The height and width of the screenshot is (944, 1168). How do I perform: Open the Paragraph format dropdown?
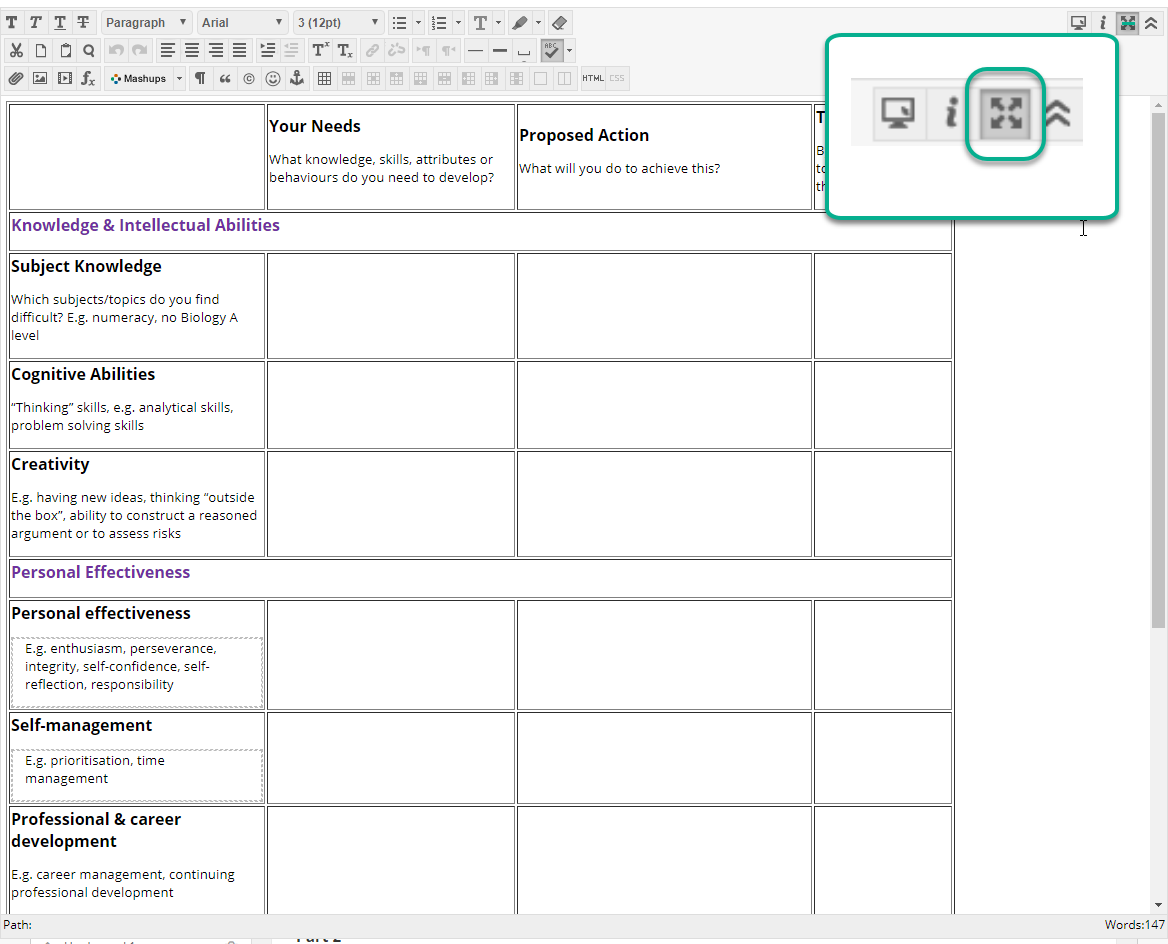tap(146, 23)
